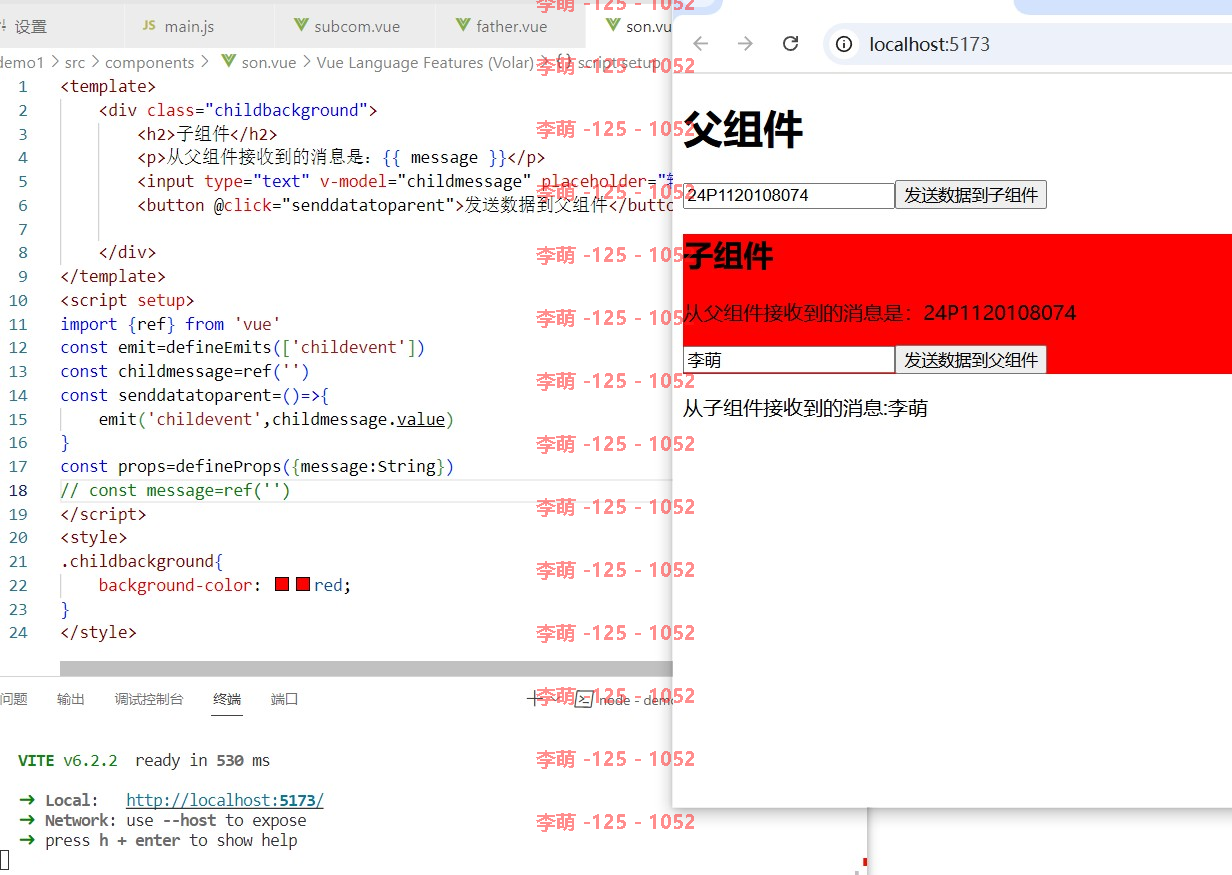Click the 子组件 heading in the red area

point(728,257)
